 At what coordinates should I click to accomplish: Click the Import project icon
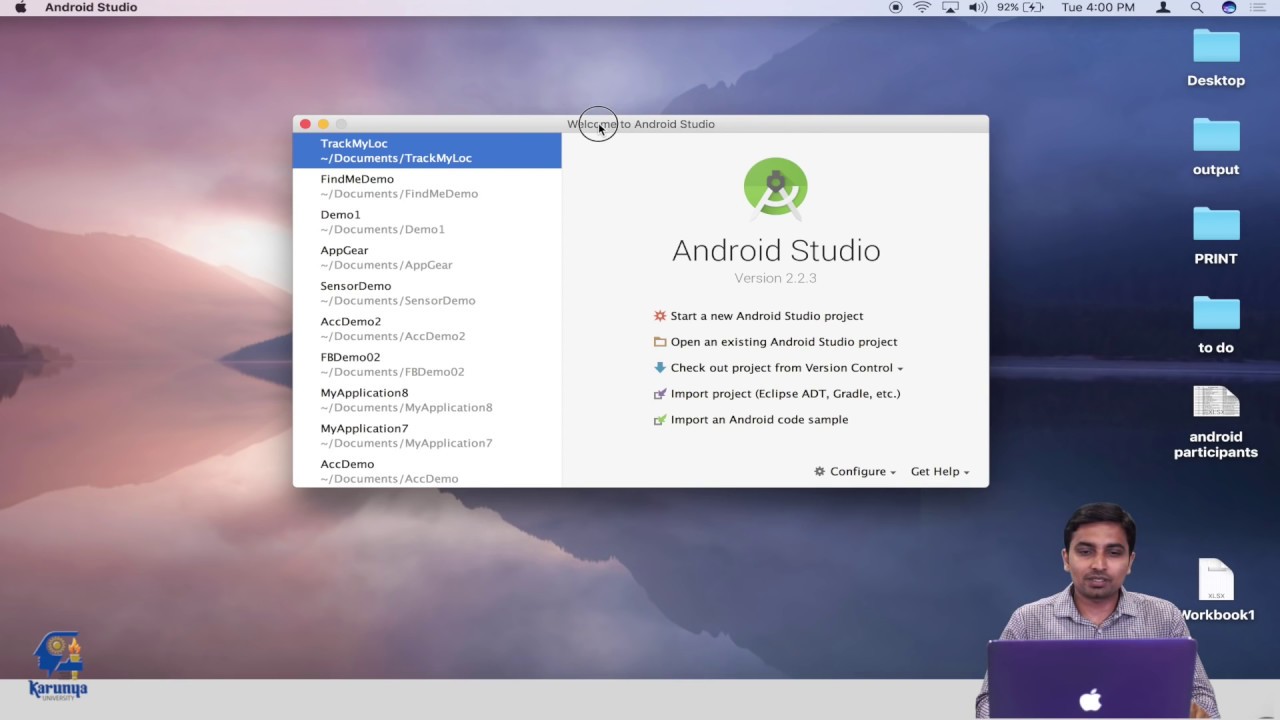pos(659,394)
